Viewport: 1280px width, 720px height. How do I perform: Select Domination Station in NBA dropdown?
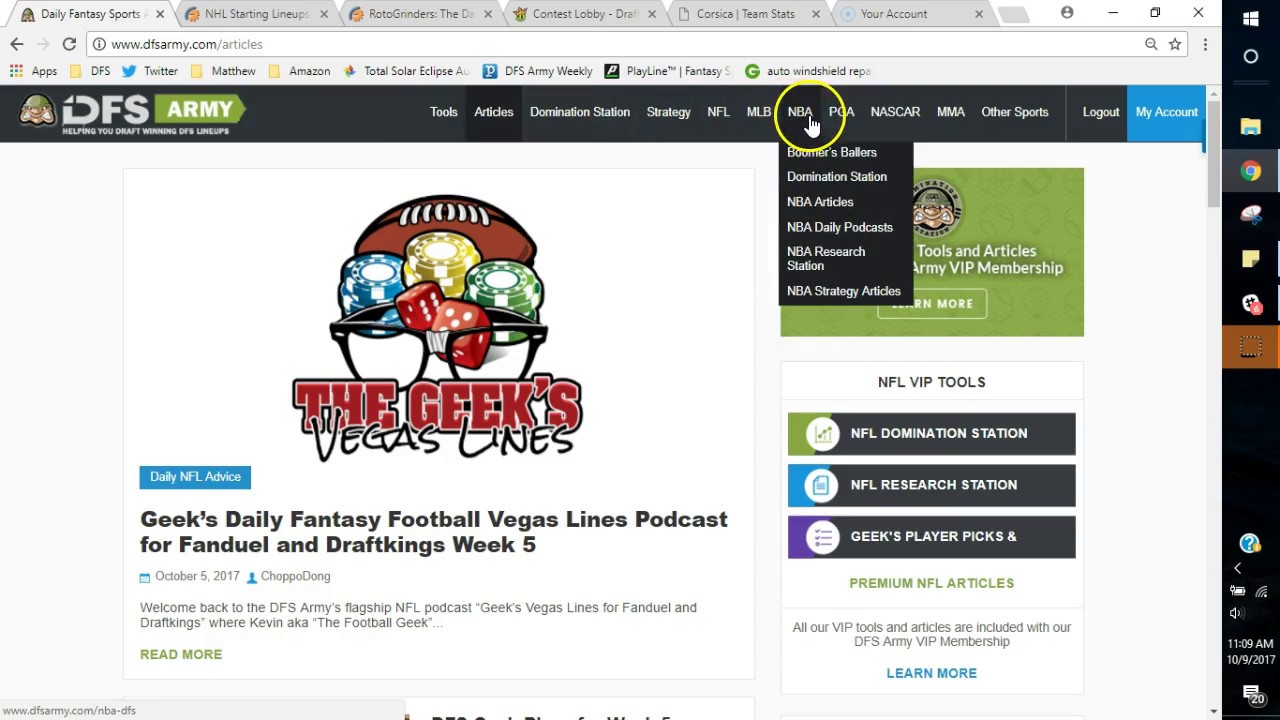click(837, 177)
